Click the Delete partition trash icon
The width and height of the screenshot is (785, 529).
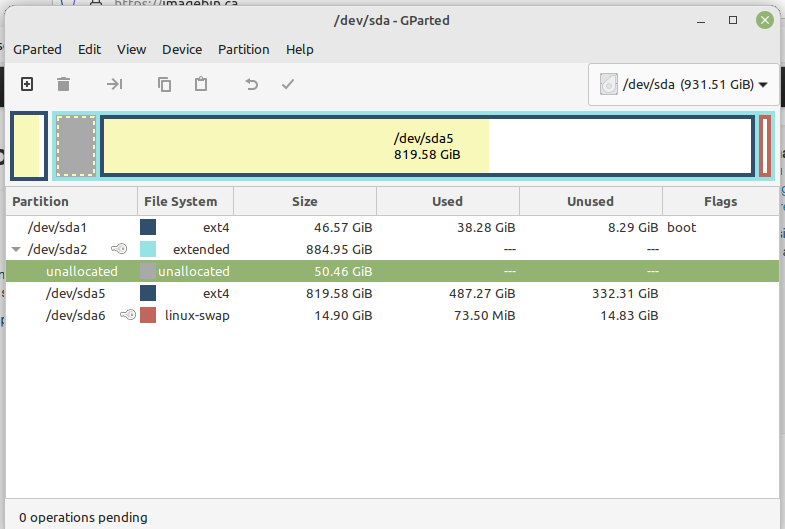point(64,84)
